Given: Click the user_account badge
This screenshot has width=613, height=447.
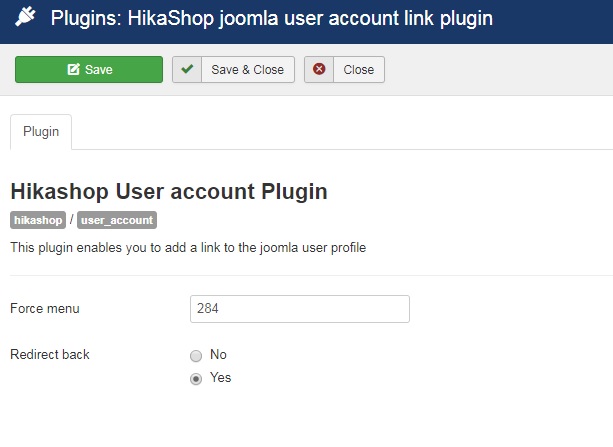Looking at the screenshot, I should click(117, 220).
